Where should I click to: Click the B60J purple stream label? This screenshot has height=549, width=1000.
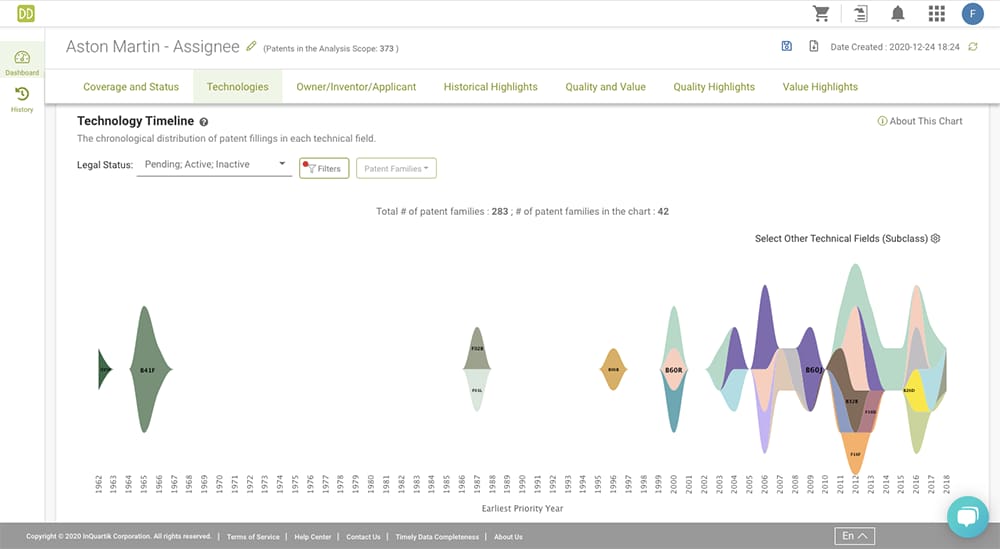point(813,370)
